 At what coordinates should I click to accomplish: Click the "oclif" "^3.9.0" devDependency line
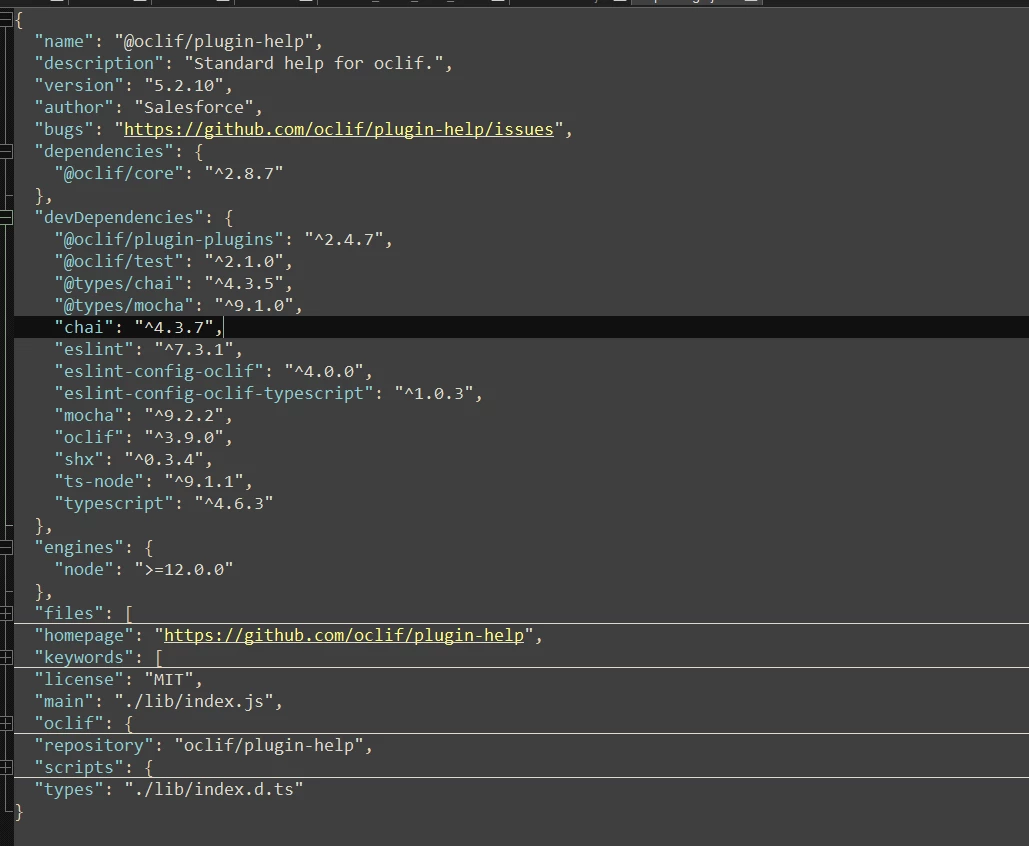click(x=144, y=437)
